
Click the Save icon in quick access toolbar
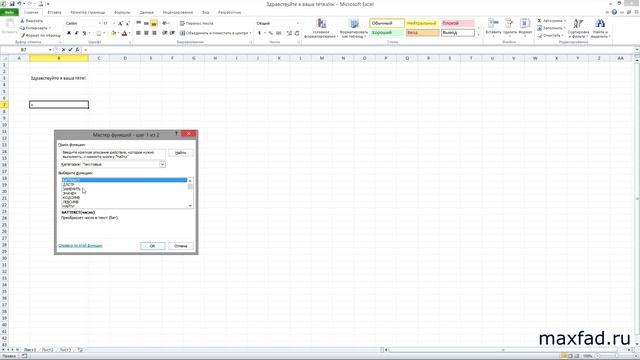12,4
